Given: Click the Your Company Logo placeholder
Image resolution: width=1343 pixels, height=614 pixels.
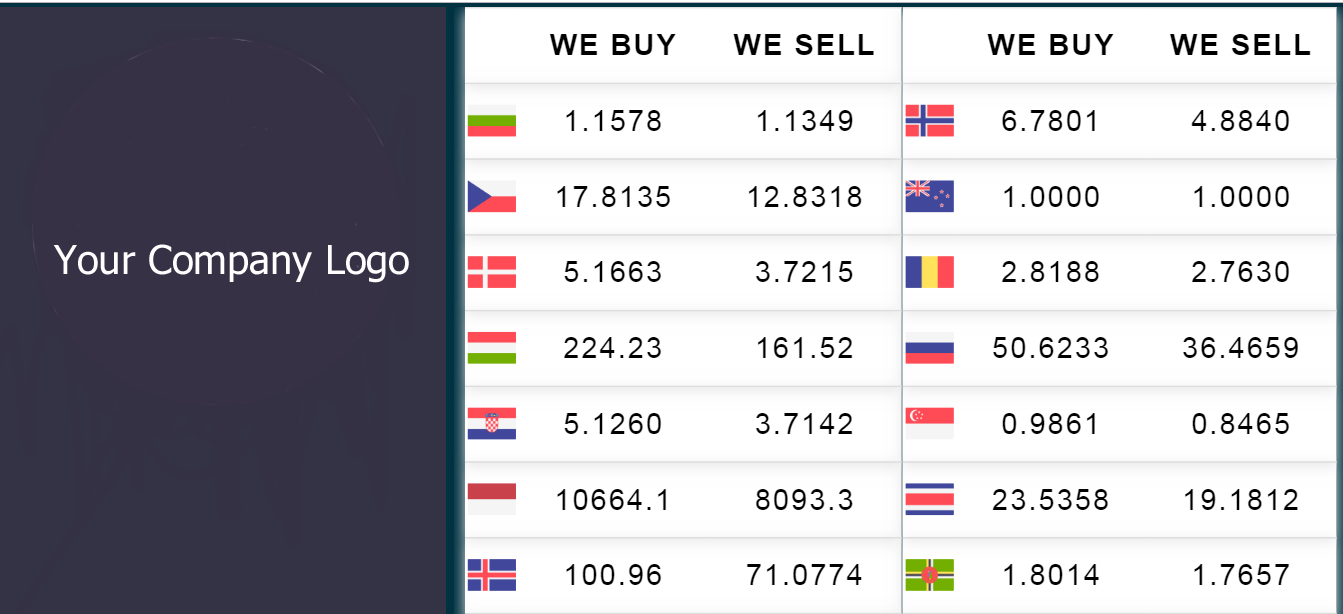Looking at the screenshot, I should (x=232, y=261).
